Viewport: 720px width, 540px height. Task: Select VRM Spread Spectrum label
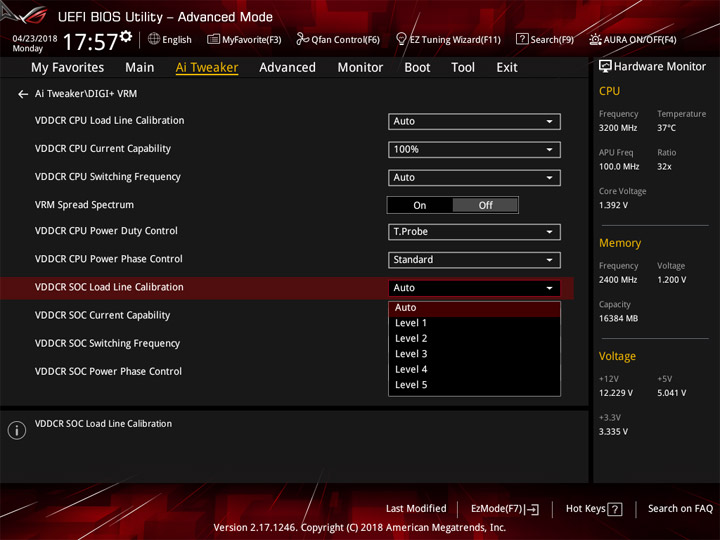click(84, 205)
